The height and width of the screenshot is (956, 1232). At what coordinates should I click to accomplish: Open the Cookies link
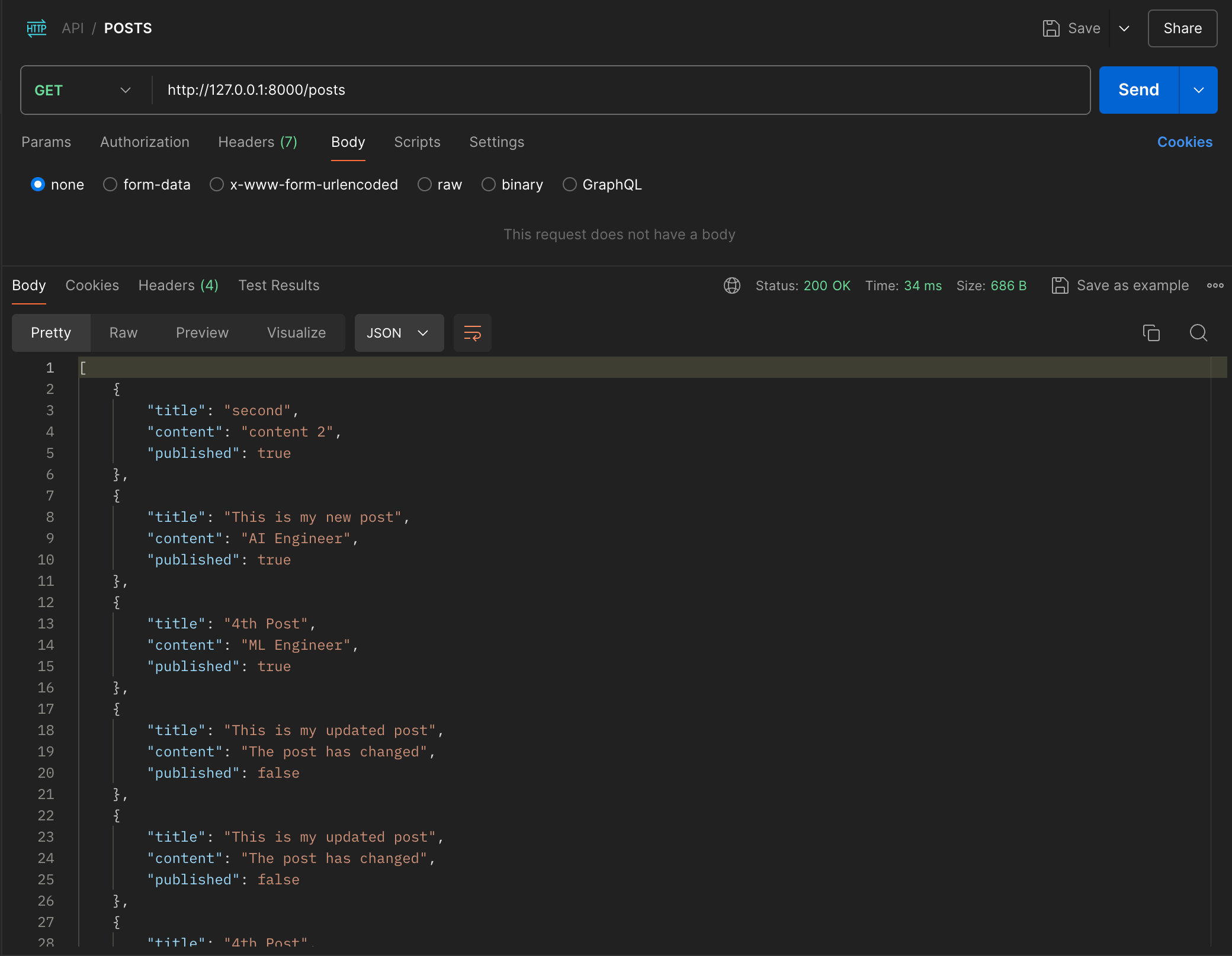pyautogui.click(x=1185, y=142)
